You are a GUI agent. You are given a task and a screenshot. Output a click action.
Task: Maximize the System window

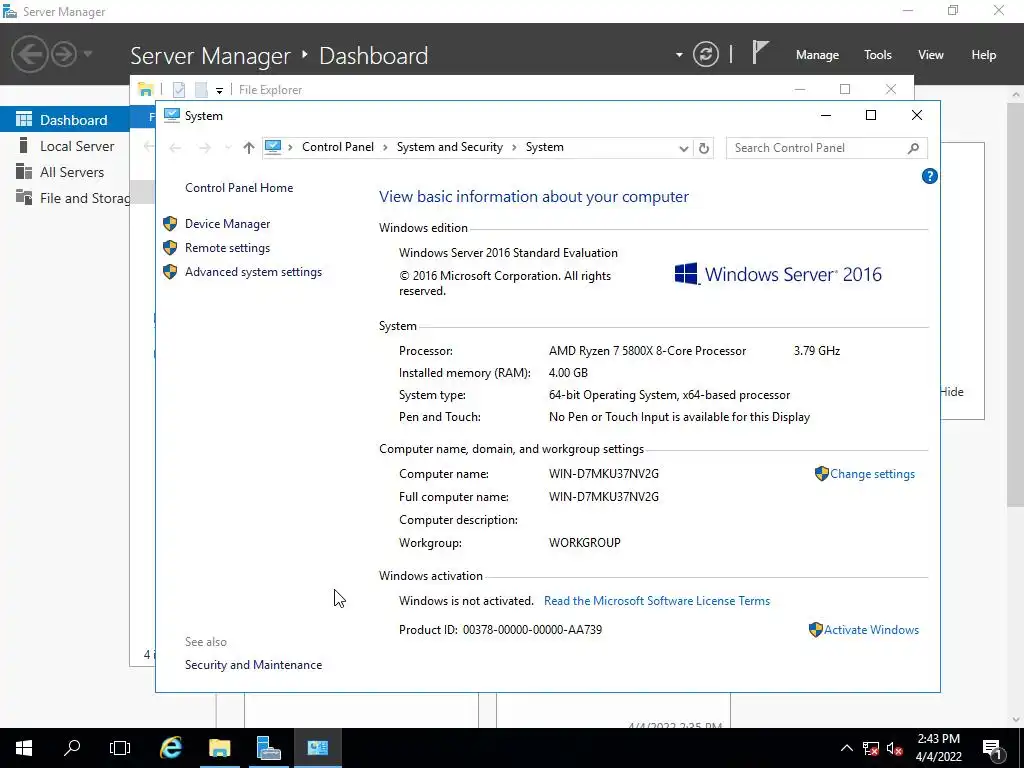coord(871,116)
